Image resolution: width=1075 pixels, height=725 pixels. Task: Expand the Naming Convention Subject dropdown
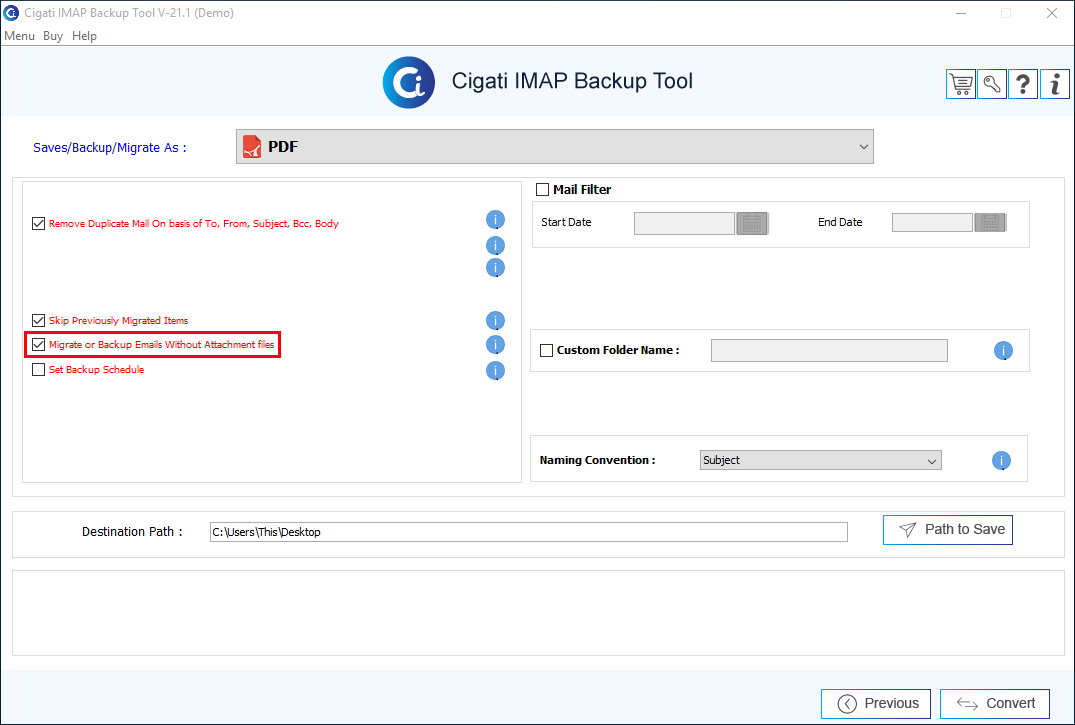pos(821,460)
